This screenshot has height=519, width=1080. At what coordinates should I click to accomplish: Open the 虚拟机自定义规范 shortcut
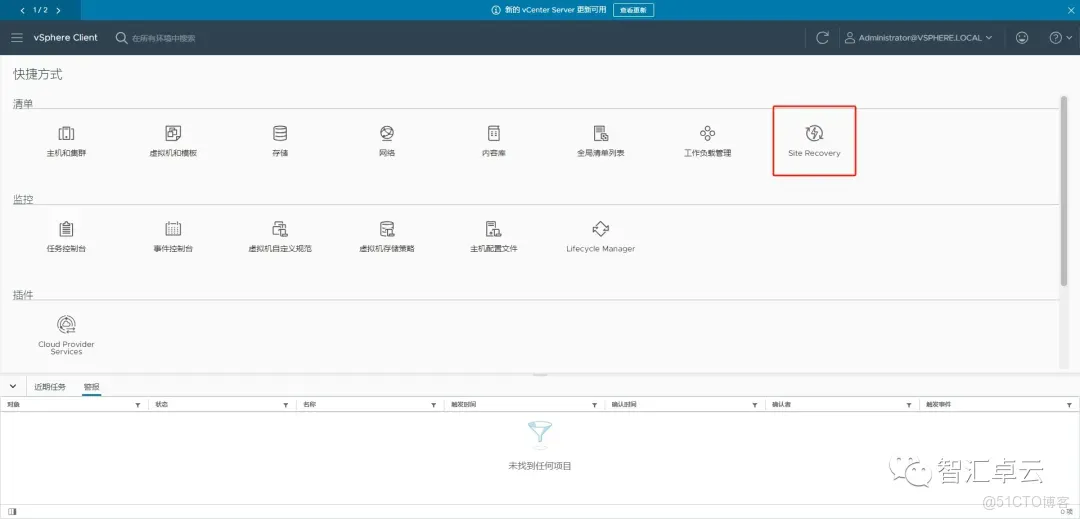click(280, 237)
